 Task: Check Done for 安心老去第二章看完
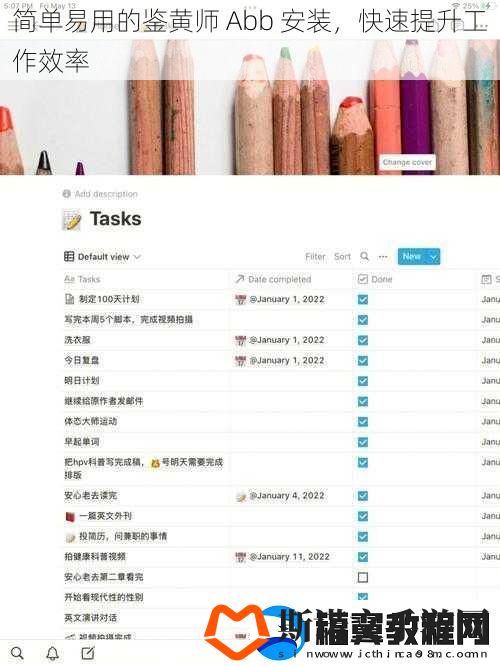[x=363, y=577]
